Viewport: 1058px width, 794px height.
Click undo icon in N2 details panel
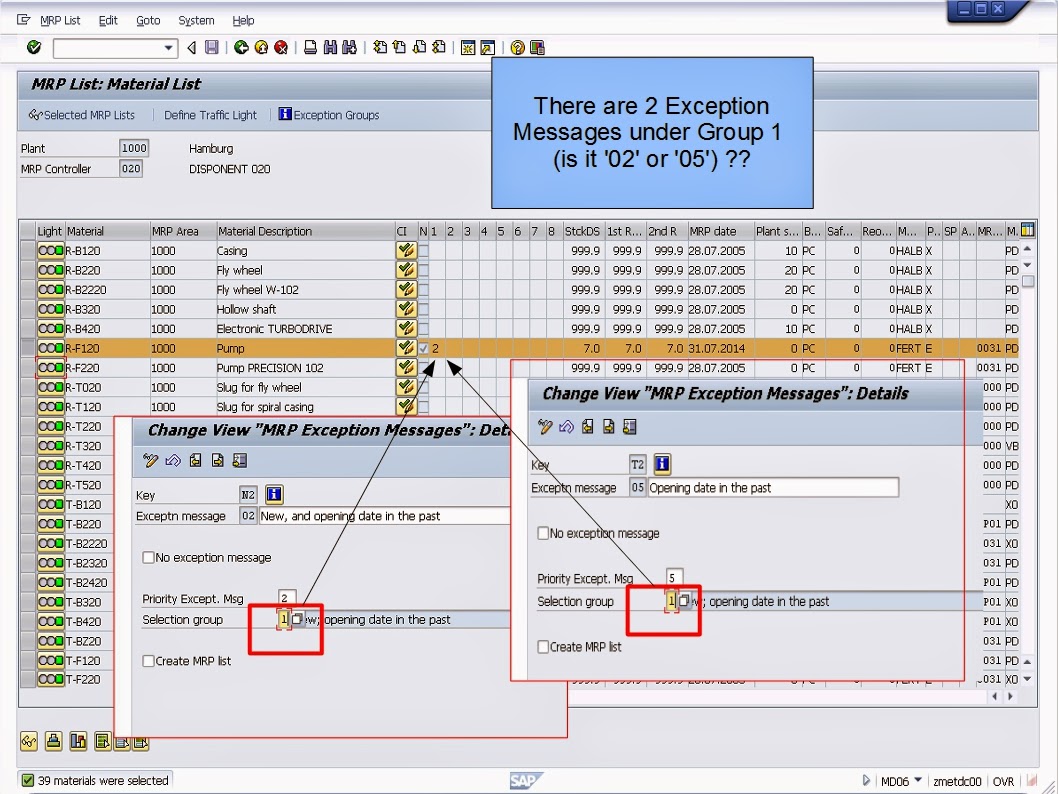(173, 461)
